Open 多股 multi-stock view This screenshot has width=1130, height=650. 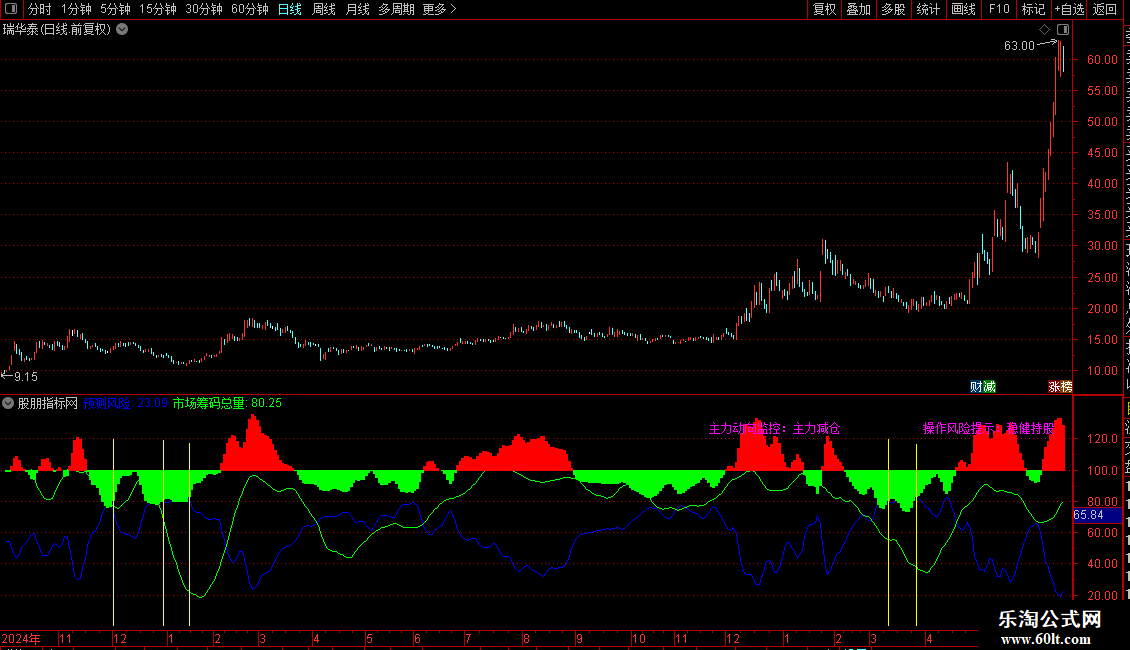click(893, 9)
